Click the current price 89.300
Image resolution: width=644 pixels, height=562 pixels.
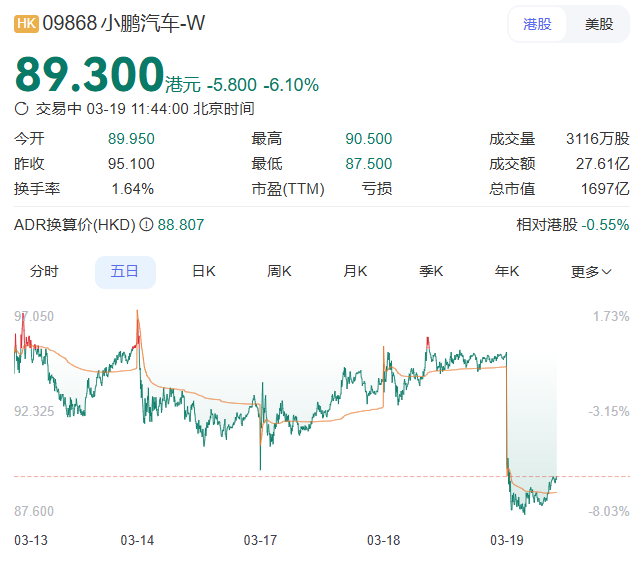tap(89, 74)
